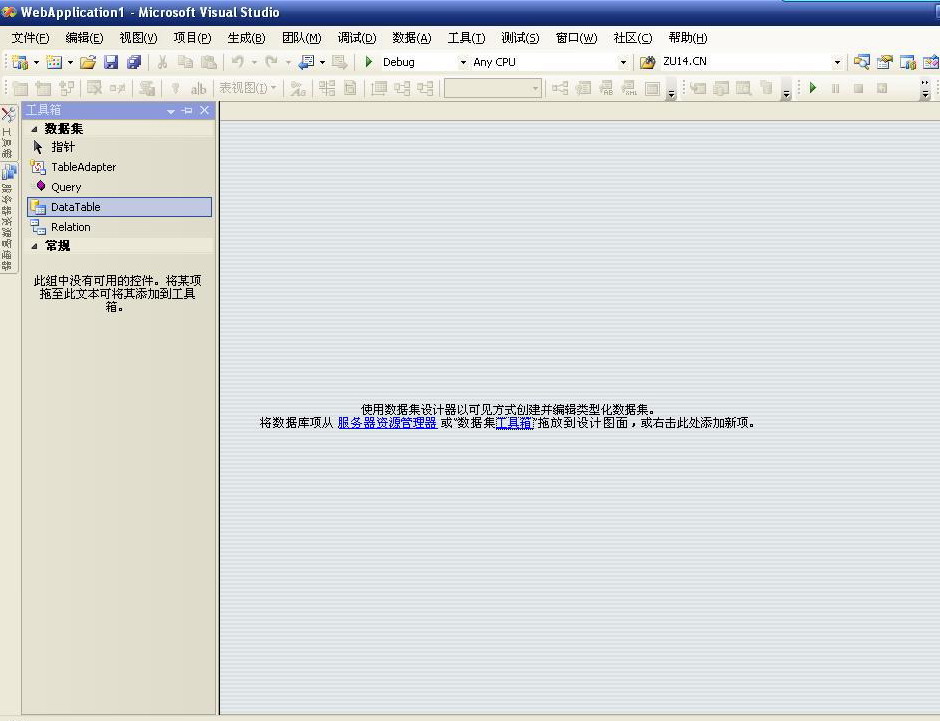Open the 团队(M) menu
The image size is (940, 721).
coord(302,38)
